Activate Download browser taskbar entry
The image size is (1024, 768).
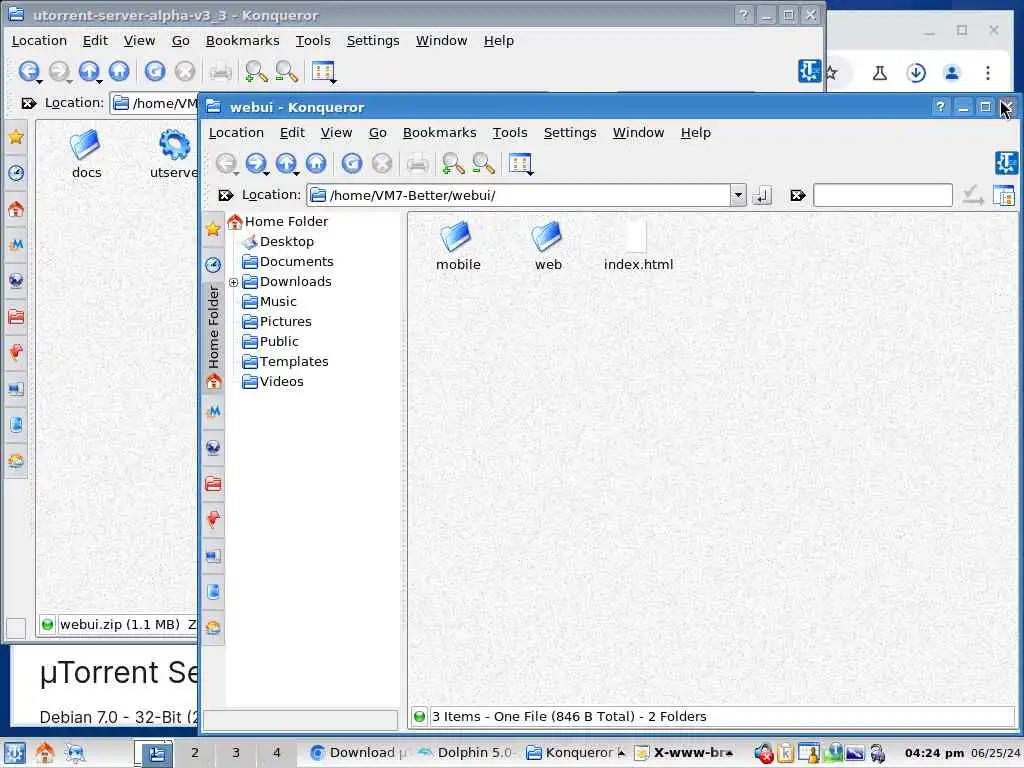(359, 752)
